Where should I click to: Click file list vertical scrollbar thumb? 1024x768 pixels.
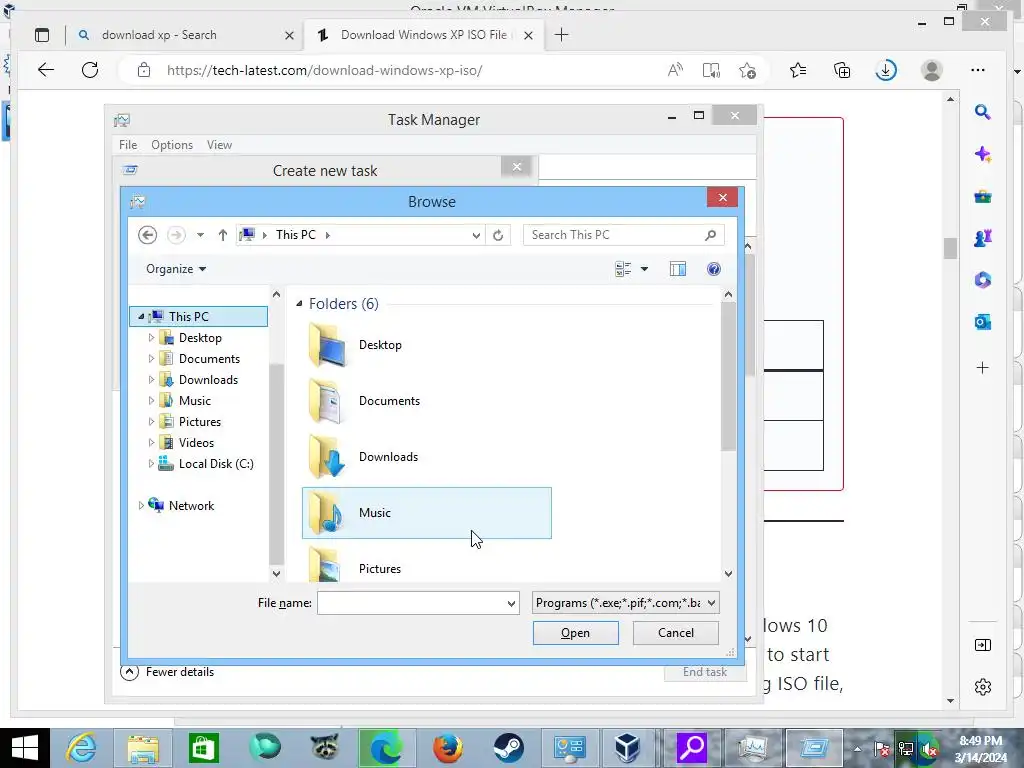[728, 376]
